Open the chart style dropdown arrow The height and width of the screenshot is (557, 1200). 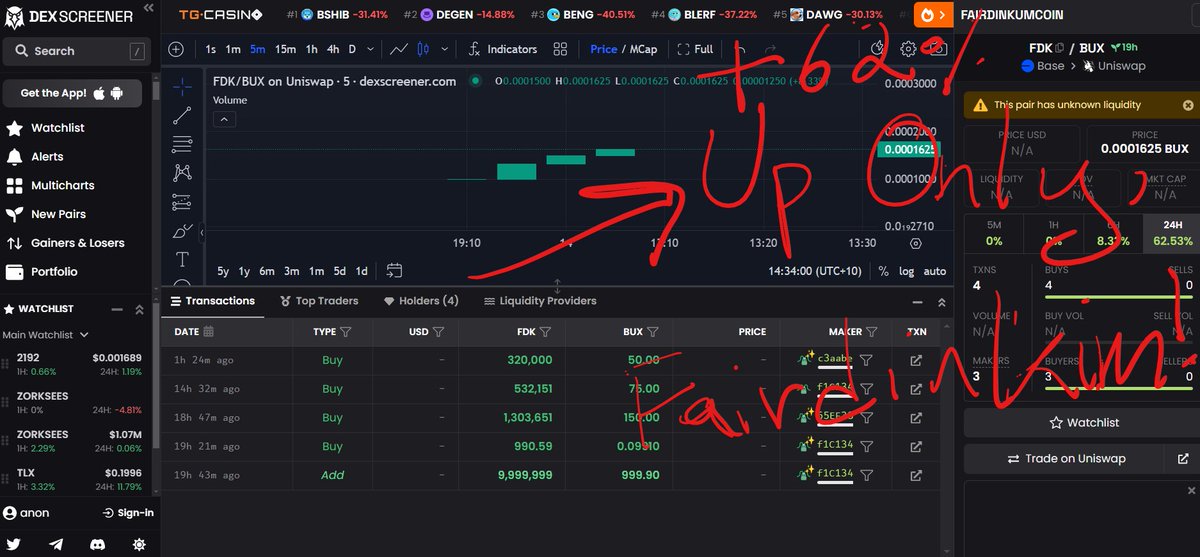[446, 49]
